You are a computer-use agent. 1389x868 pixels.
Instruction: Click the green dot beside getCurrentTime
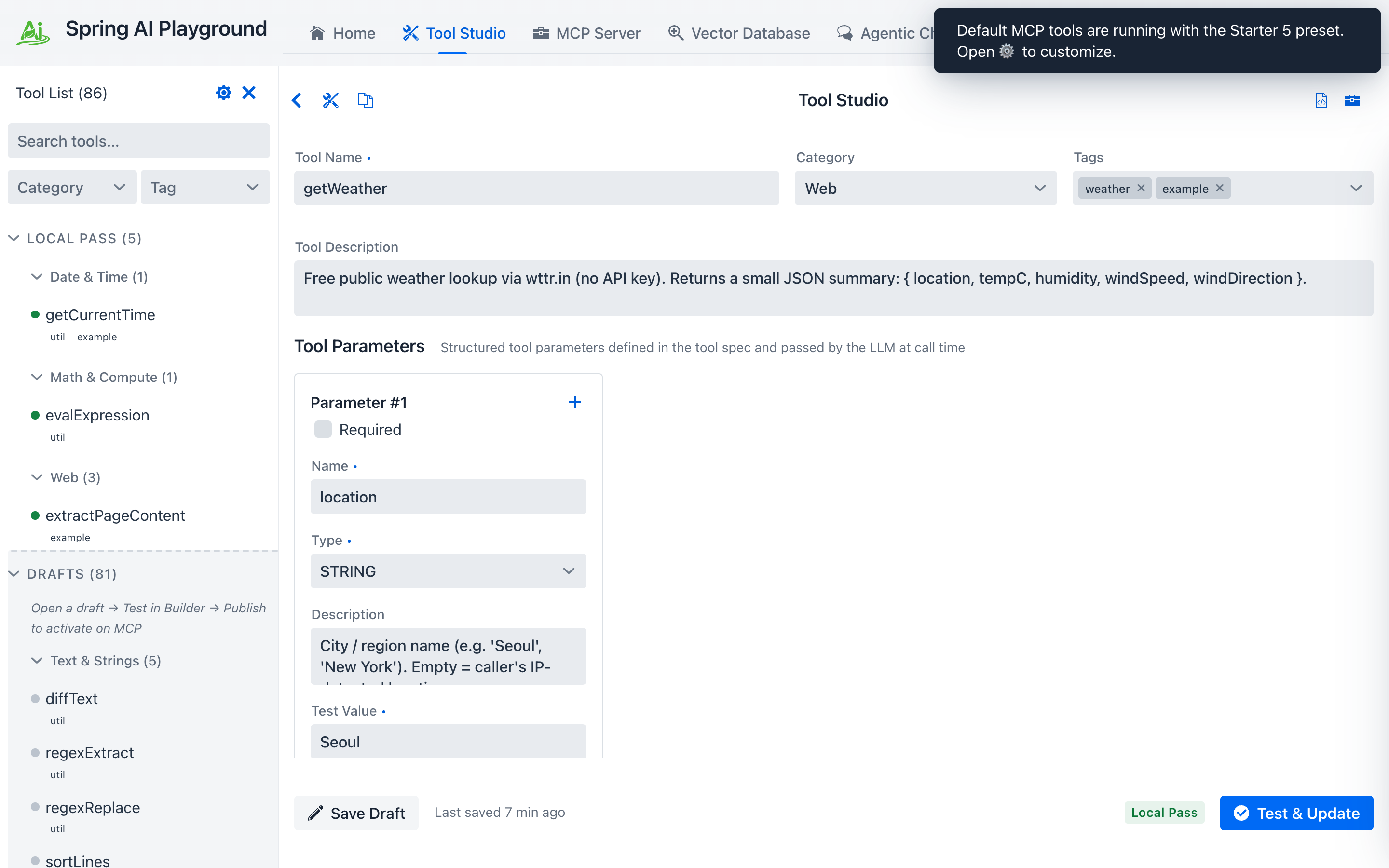[35, 314]
